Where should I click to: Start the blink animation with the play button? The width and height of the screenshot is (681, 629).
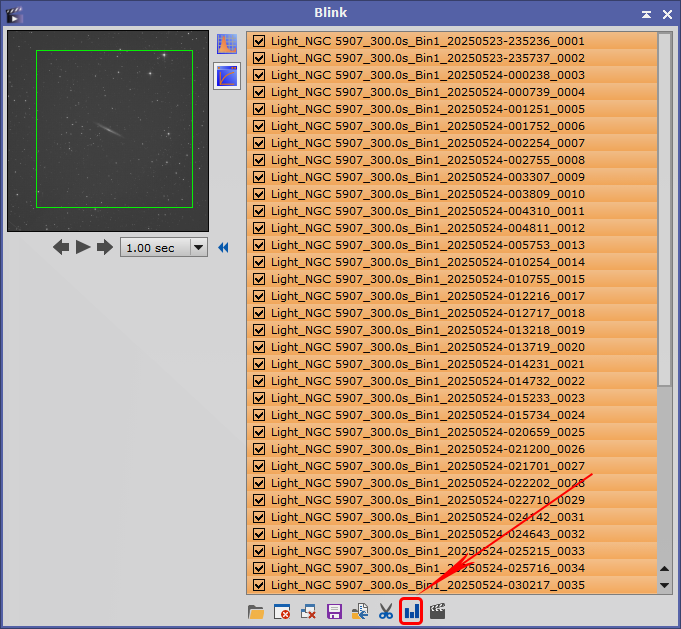(x=83, y=247)
